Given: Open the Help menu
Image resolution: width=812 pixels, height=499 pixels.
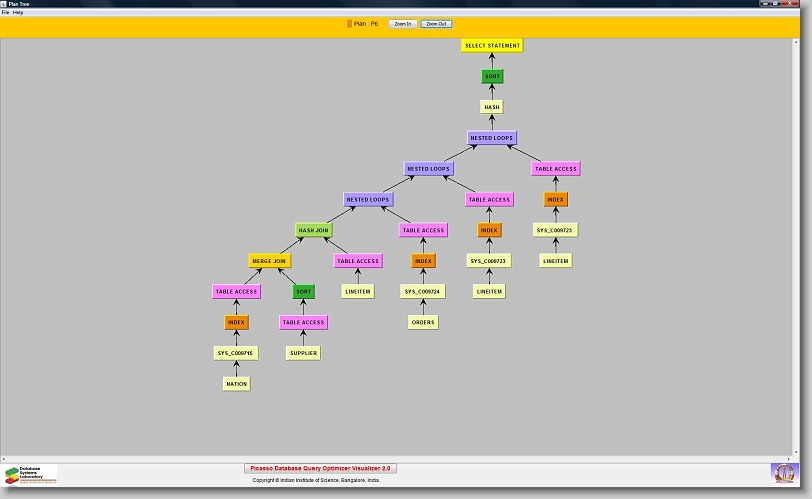Looking at the screenshot, I should coord(18,12).
